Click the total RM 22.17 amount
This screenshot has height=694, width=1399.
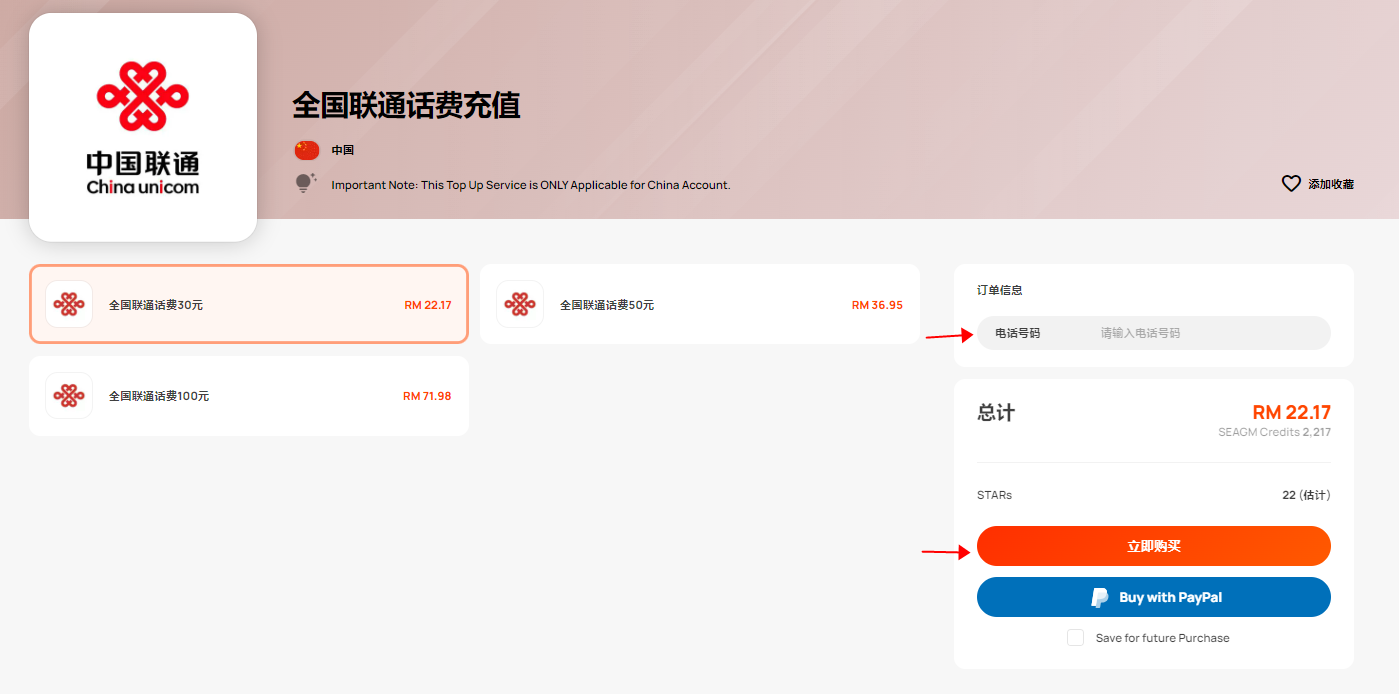[1291, 412]
